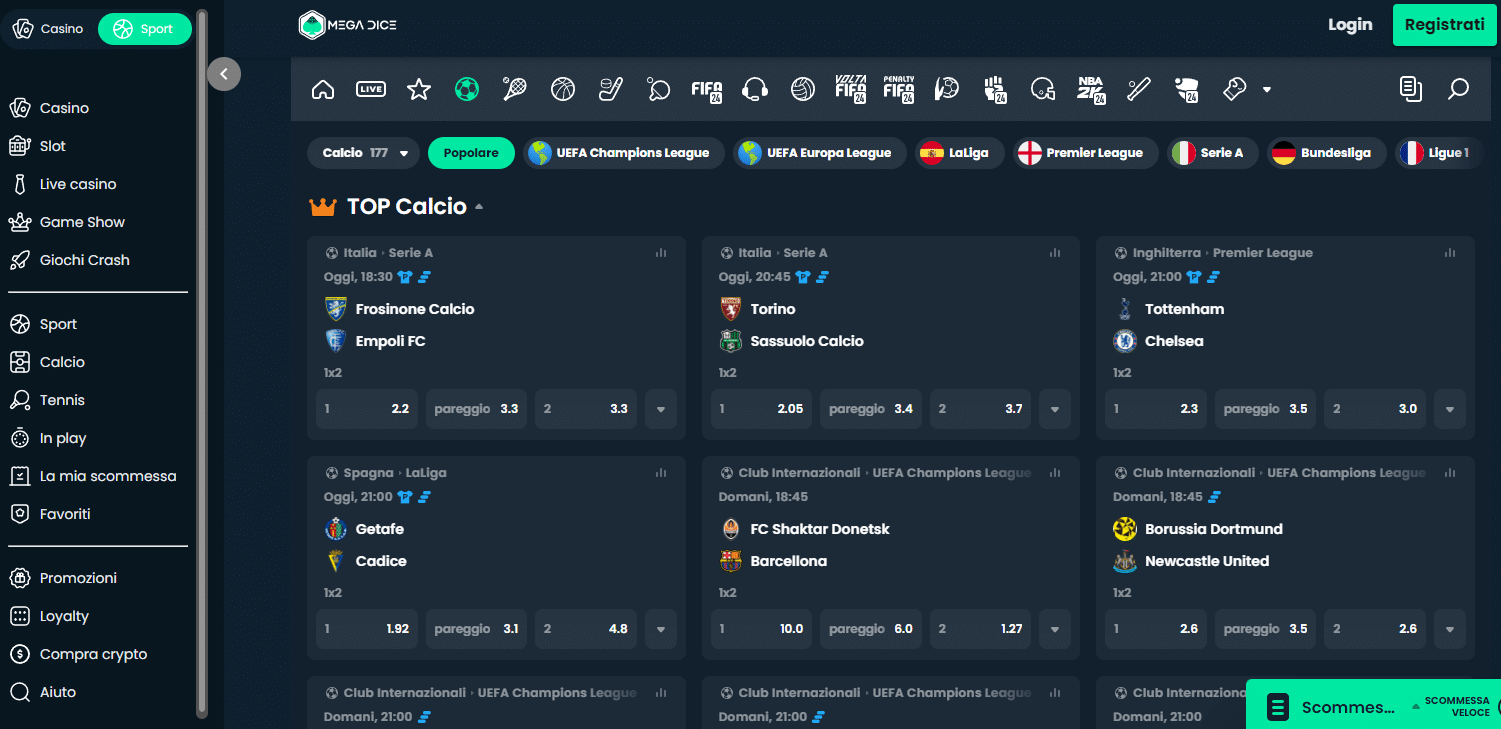This screenshot has height=729, width=1501.
Task: Open the Calcio 177 dropdown
Action: coord(364,153)
